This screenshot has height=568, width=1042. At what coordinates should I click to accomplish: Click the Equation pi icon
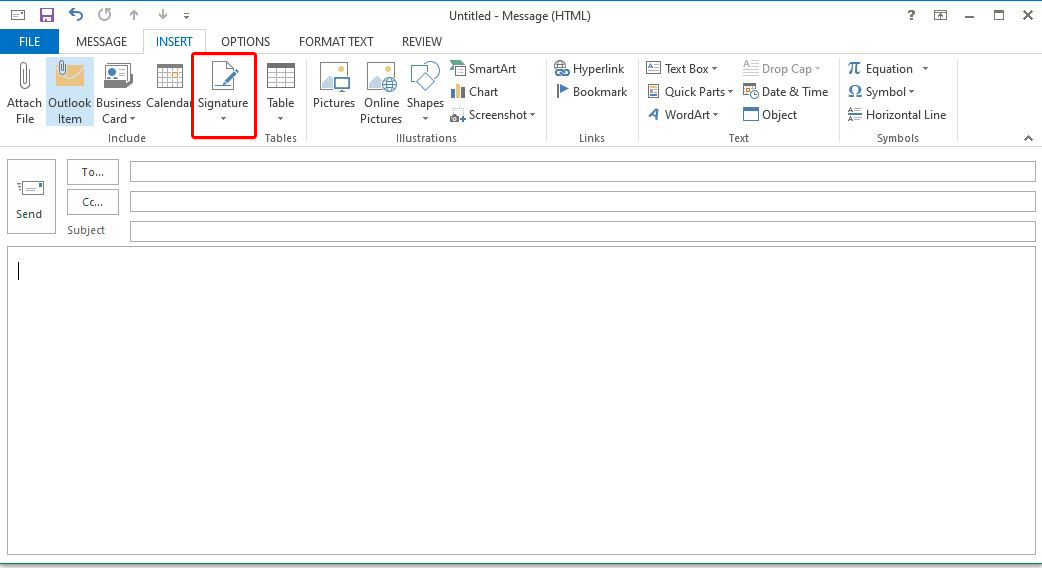point(854,68)
